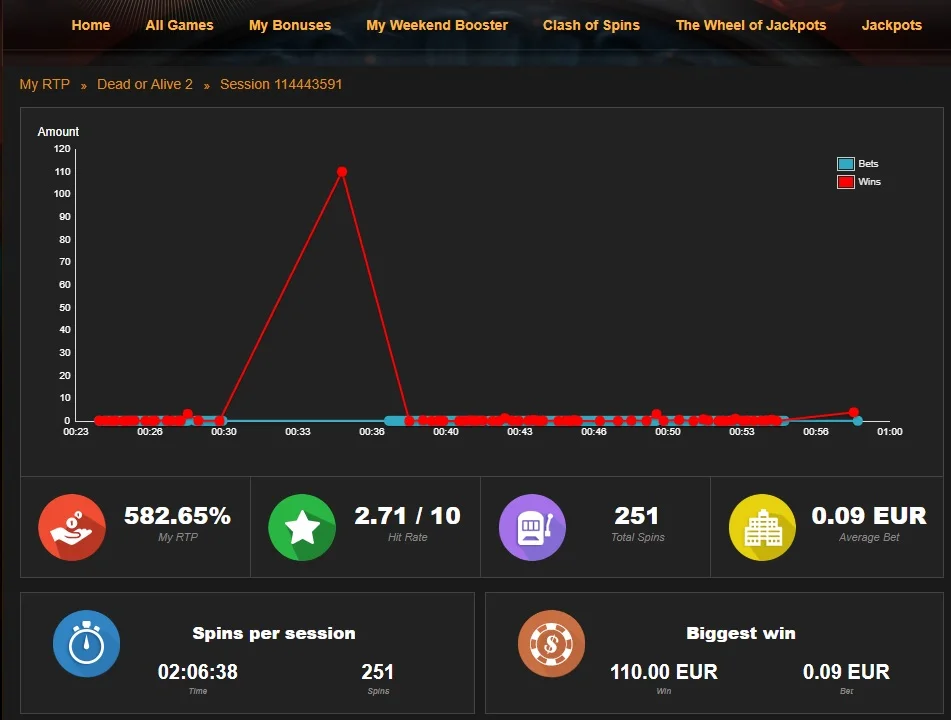Open The Wheel of Jackpots page
The height and width of the screenshot is (720, 951).
point(751,25)
